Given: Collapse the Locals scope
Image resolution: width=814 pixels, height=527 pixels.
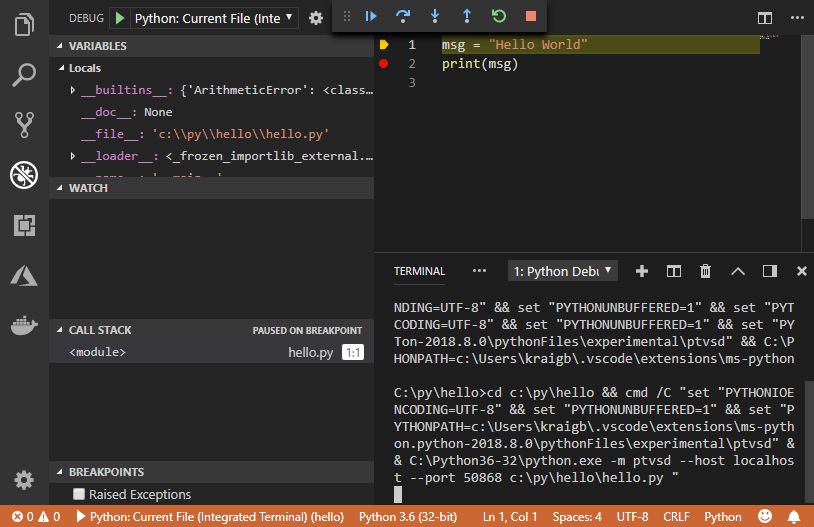Looking at the screenshot, I should [61, 68].
